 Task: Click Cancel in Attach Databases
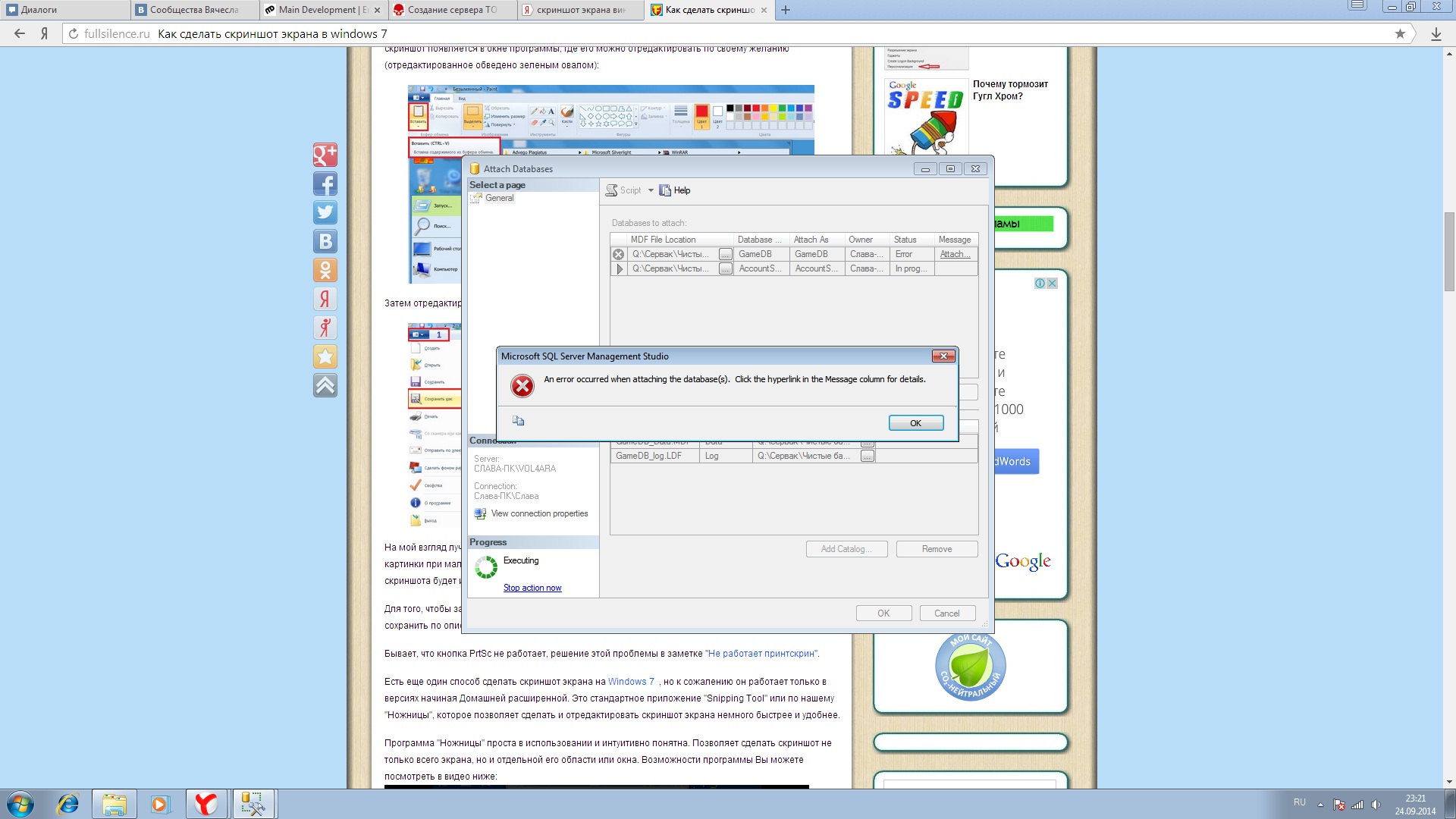pyautogui.click(x=946, y=613)
